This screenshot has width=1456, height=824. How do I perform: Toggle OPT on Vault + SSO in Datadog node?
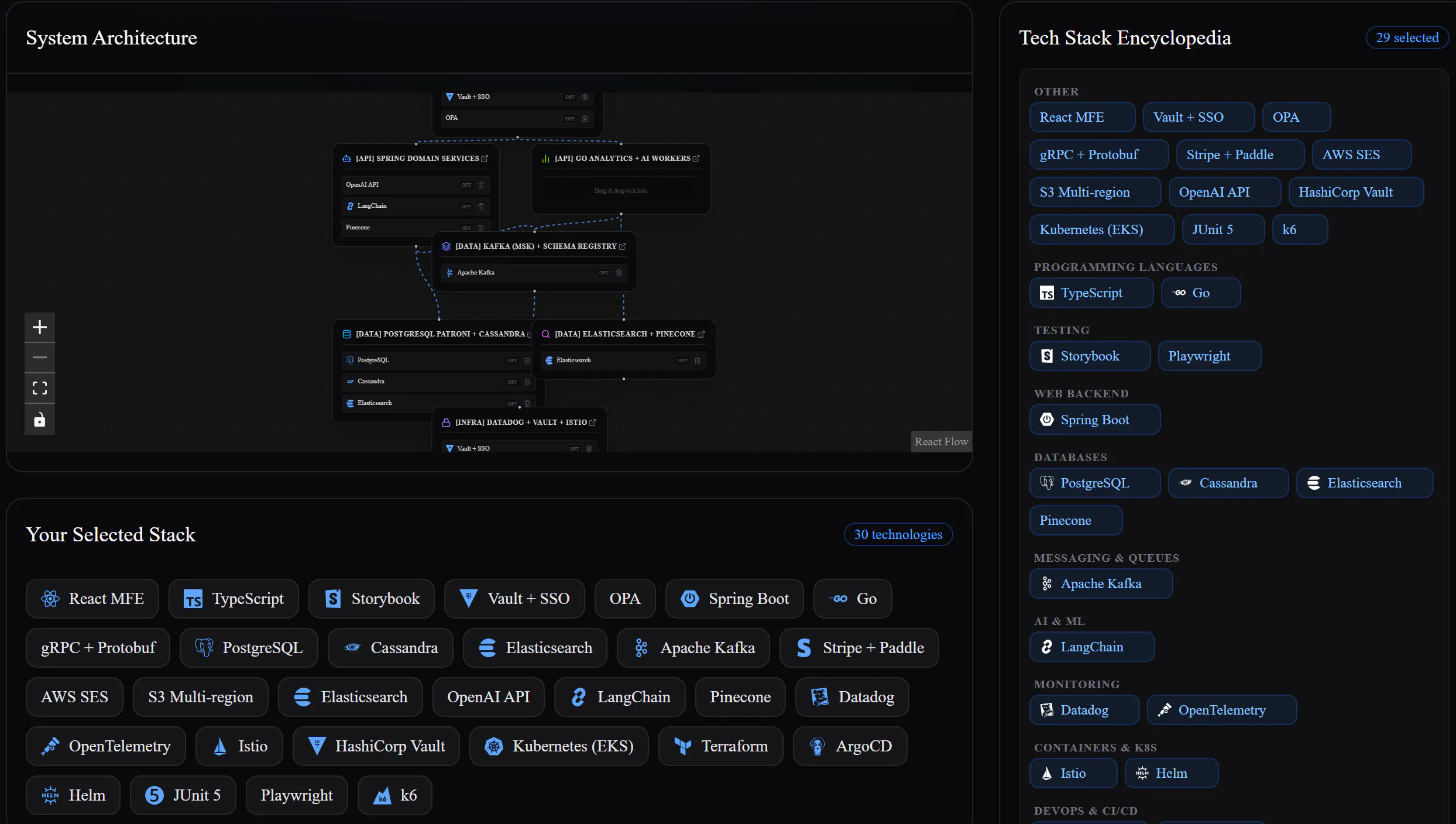click(x=575, y=449)
